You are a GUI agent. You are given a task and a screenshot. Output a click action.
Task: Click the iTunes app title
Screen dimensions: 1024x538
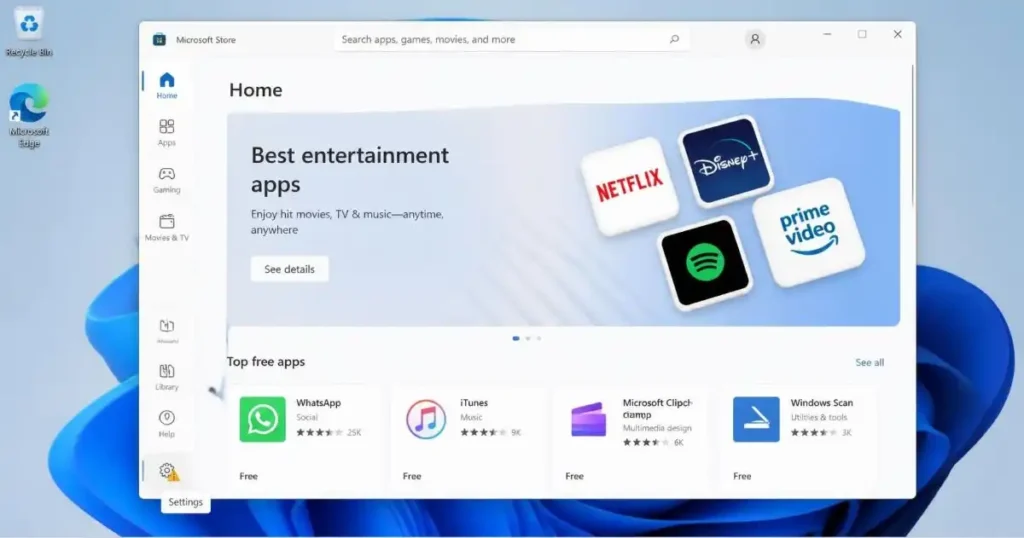tap(473, 403)
